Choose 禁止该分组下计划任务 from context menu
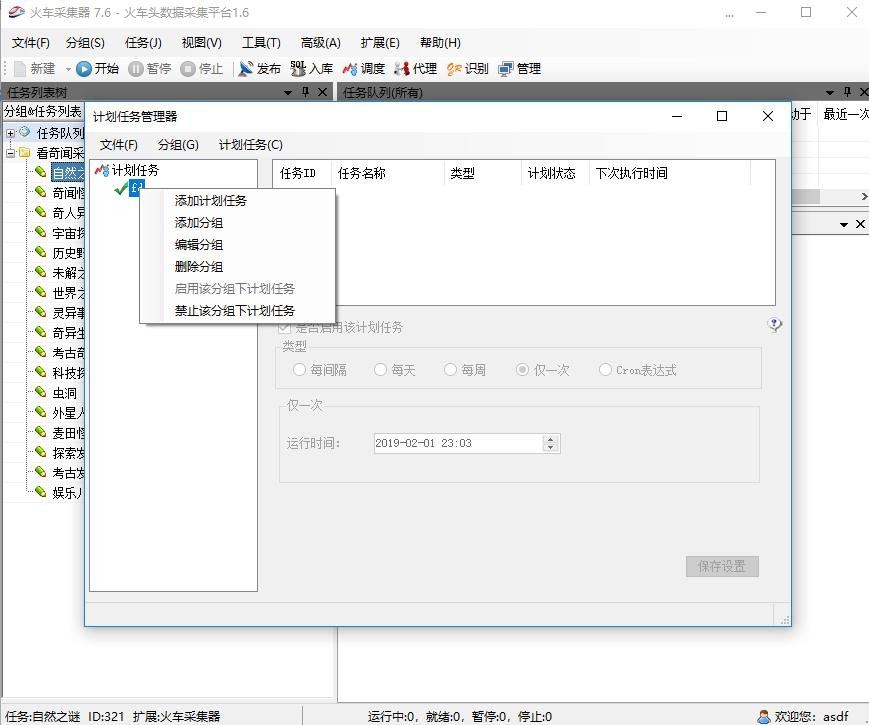Screen dimensions: 869x725 [235, 311]
